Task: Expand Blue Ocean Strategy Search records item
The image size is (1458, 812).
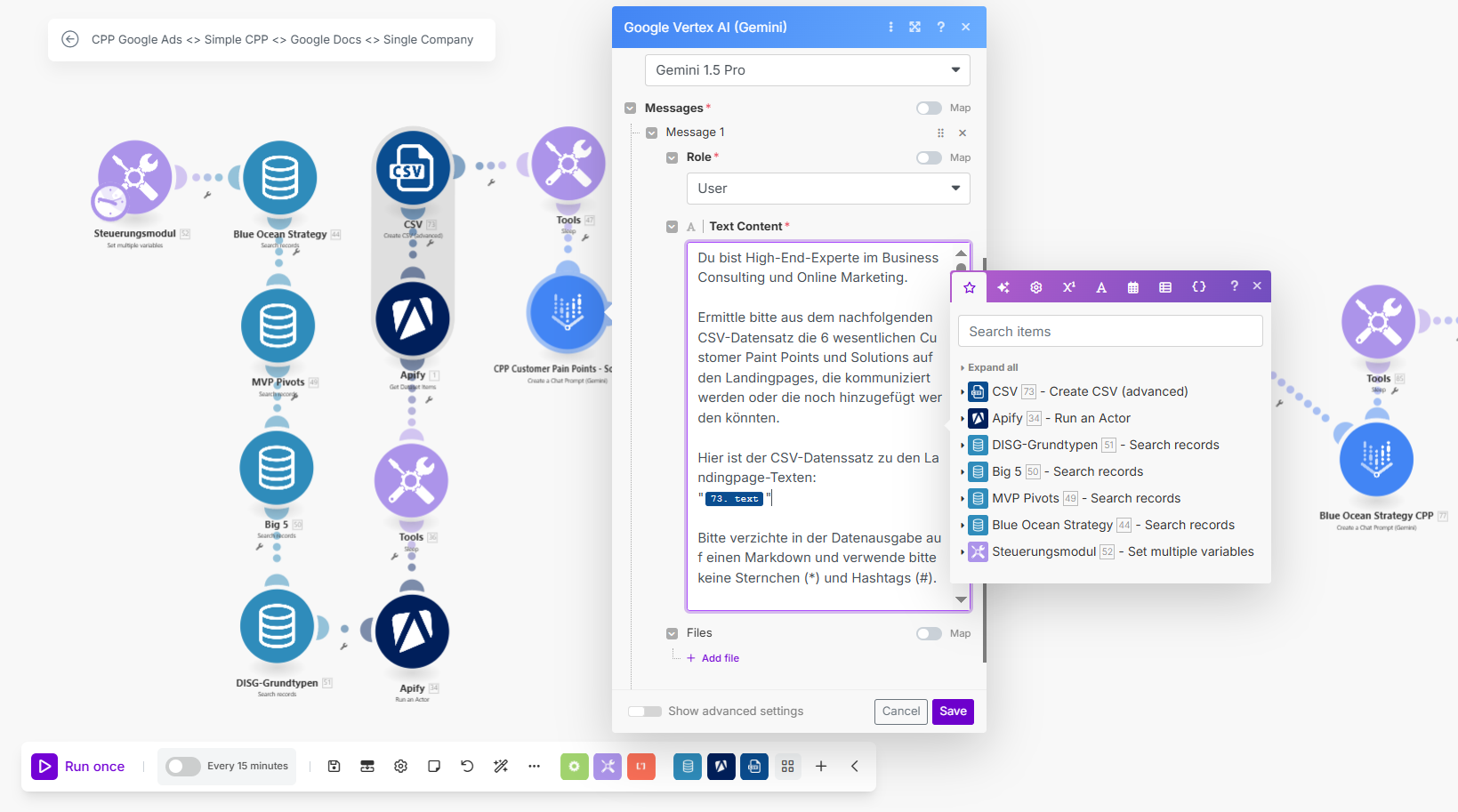Action: 962,525
